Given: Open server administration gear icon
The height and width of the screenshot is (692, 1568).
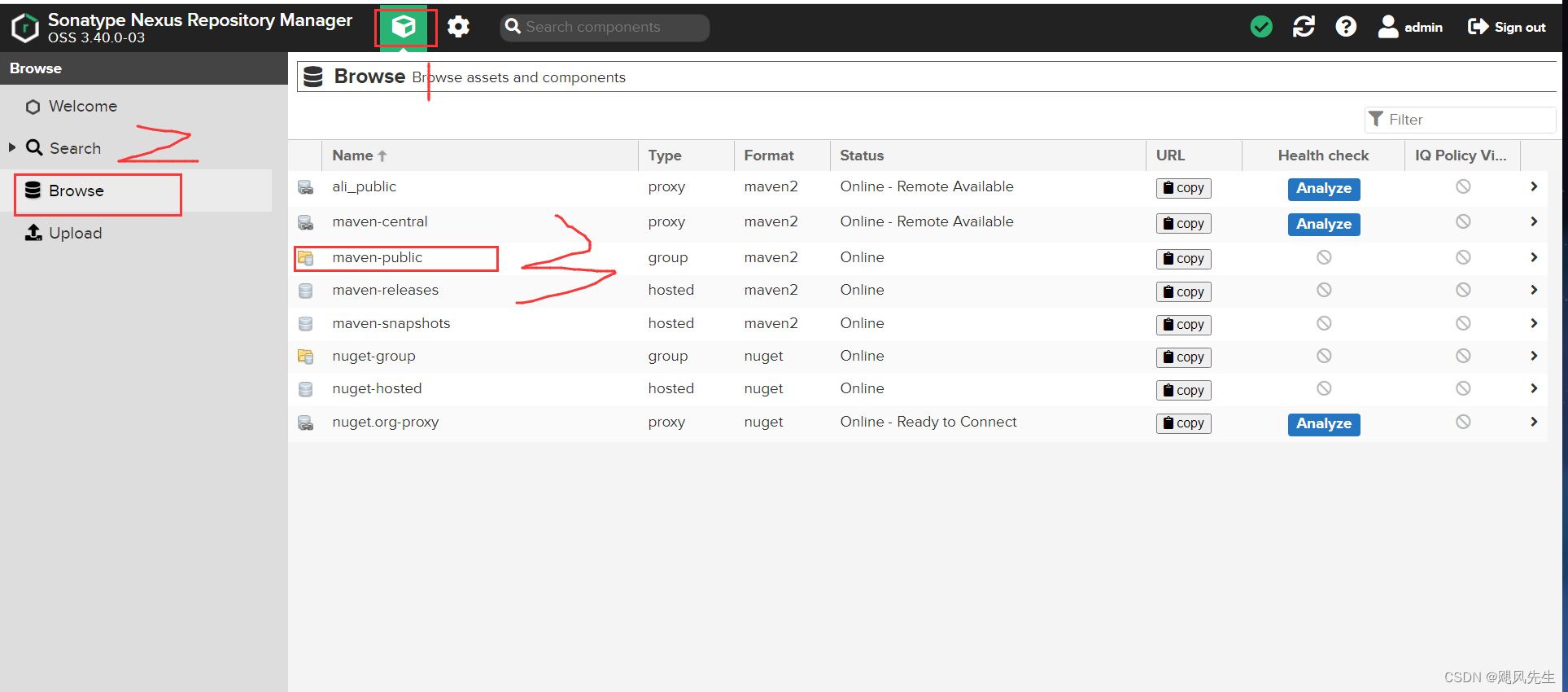Looking at the screenshot, I should point(458,27).
